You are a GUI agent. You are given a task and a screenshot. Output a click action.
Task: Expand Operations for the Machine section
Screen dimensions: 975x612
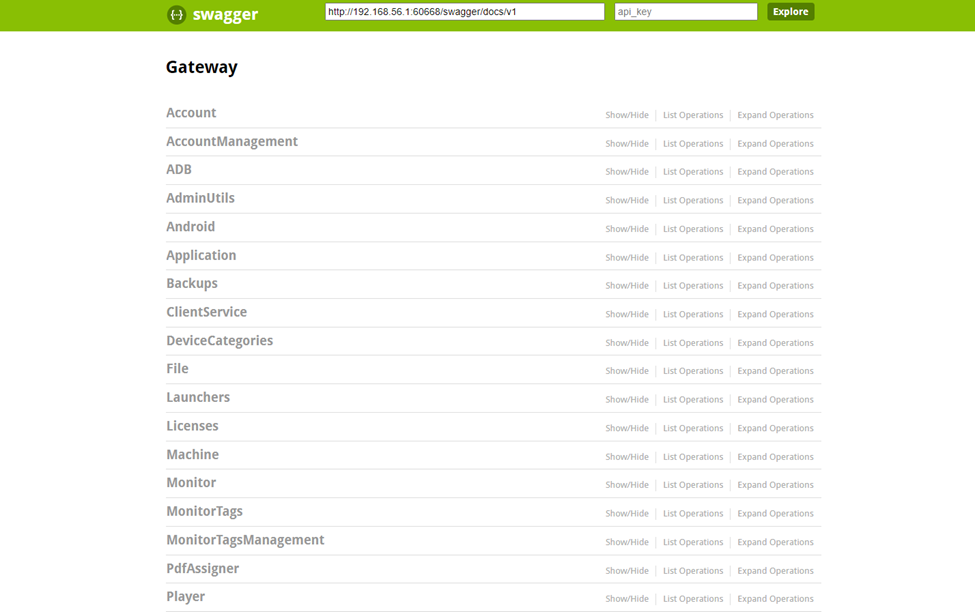click(x=775, y=457)
